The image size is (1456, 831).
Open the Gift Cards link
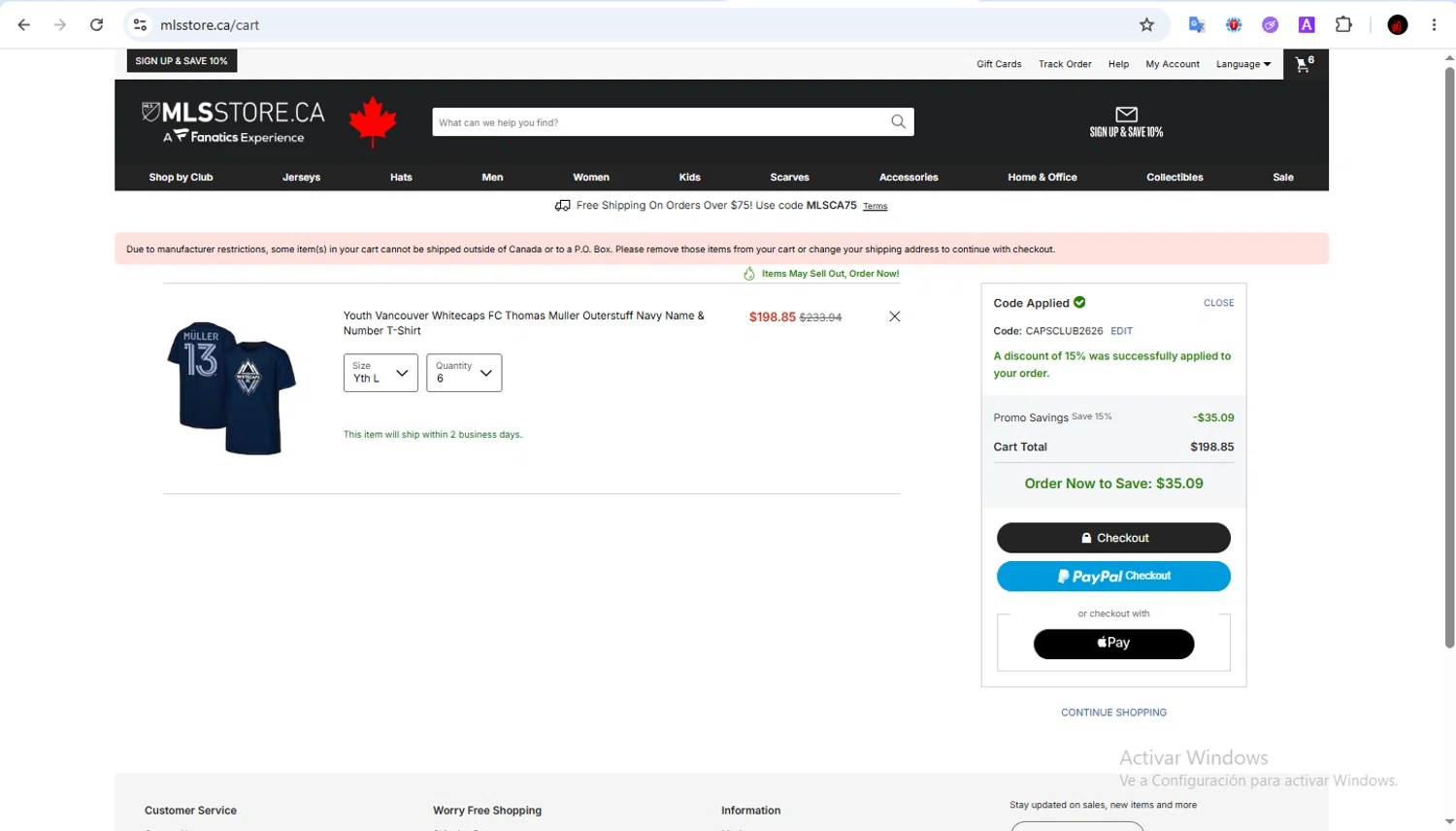pos(999,64)
